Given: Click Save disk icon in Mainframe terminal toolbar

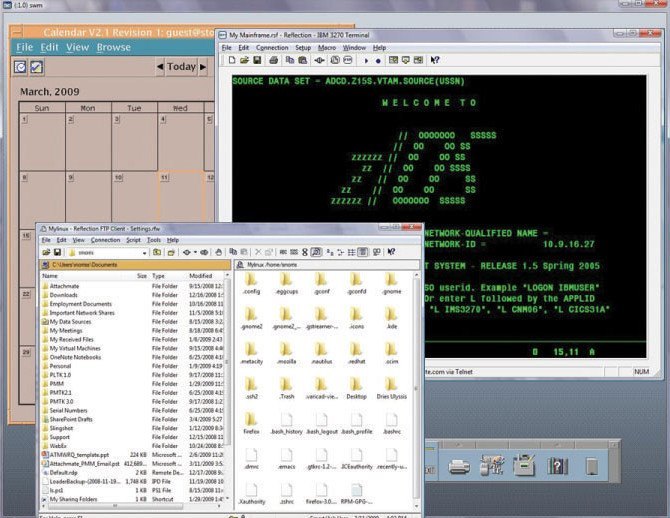Looking at the screenshot, I should pyautogui.click(x=257, y=60).
